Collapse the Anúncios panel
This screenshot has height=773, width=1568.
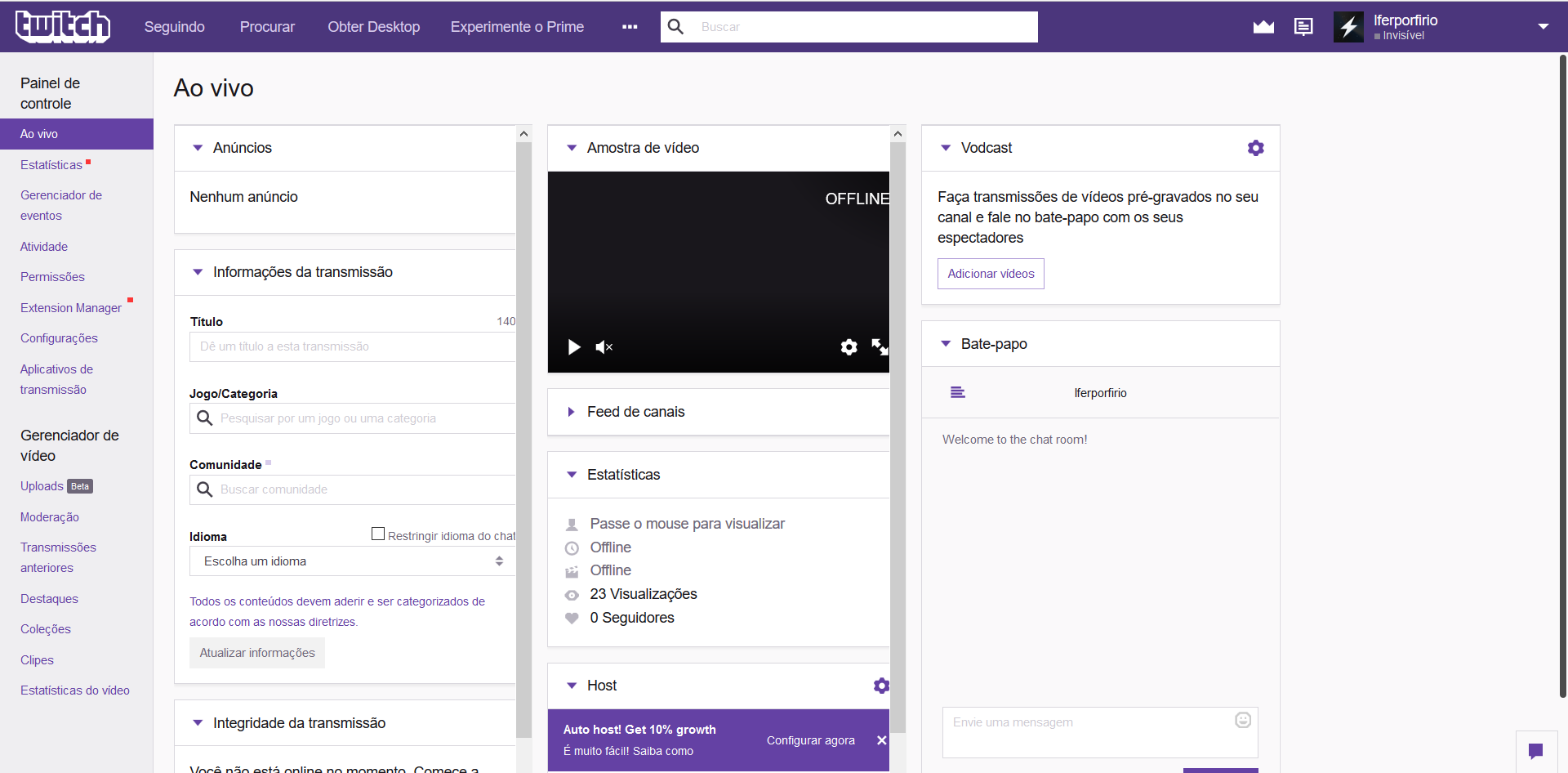198,148
